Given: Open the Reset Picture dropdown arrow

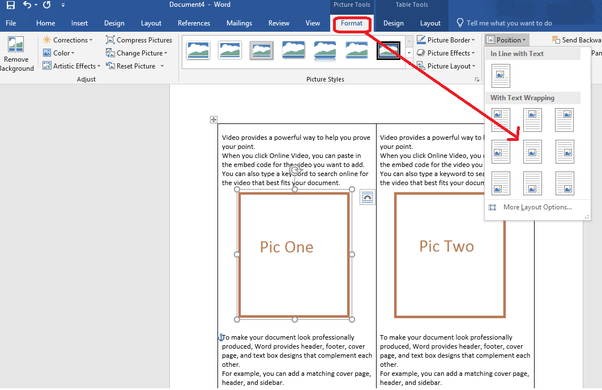Looking at the screenshot, I should point(162,66).
